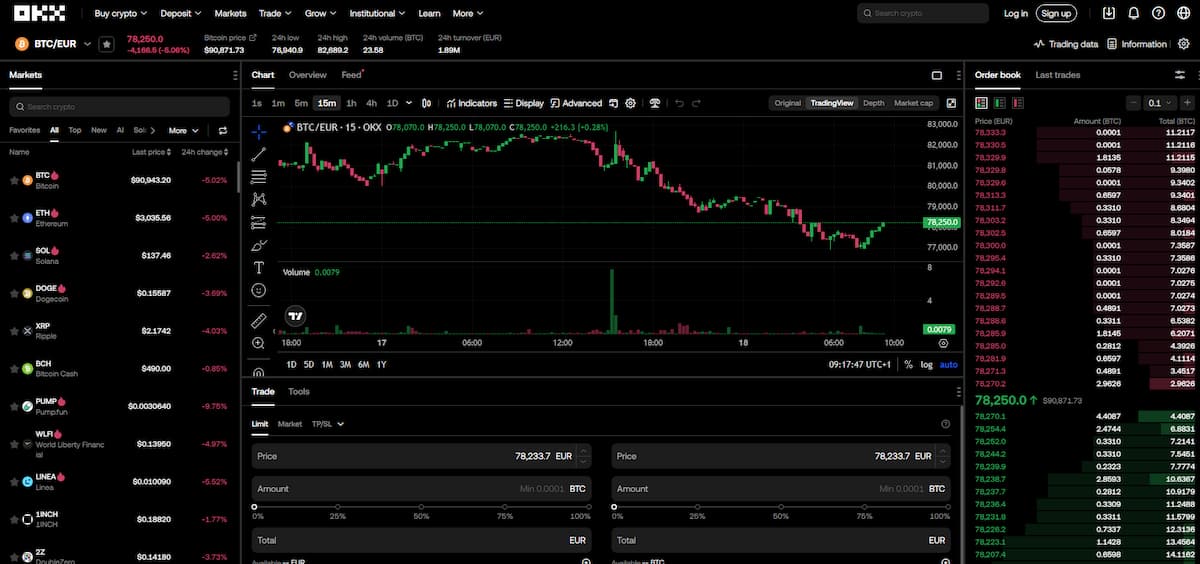
Task: Select the trend line drawing tool
Action: (259, 154)
